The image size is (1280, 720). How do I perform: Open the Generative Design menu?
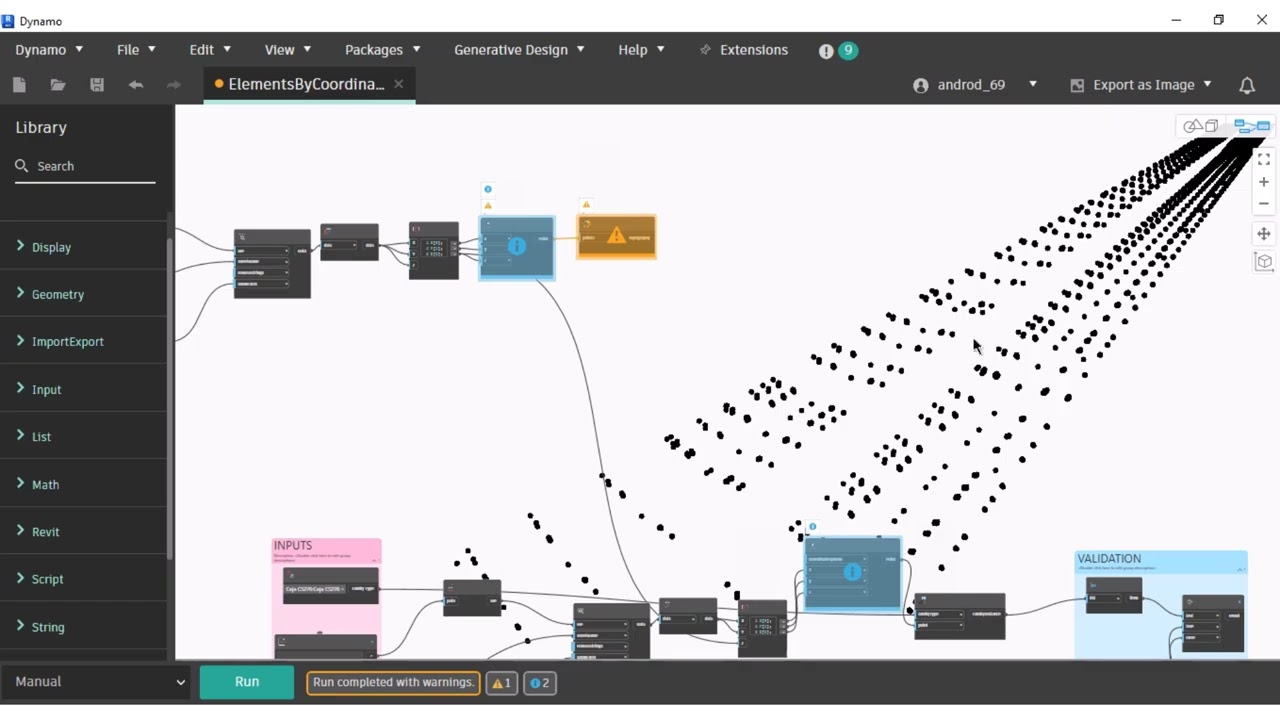519,50
